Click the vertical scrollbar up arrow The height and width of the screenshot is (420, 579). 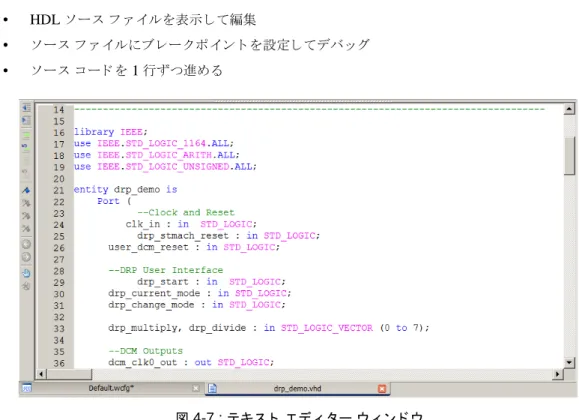569,109
